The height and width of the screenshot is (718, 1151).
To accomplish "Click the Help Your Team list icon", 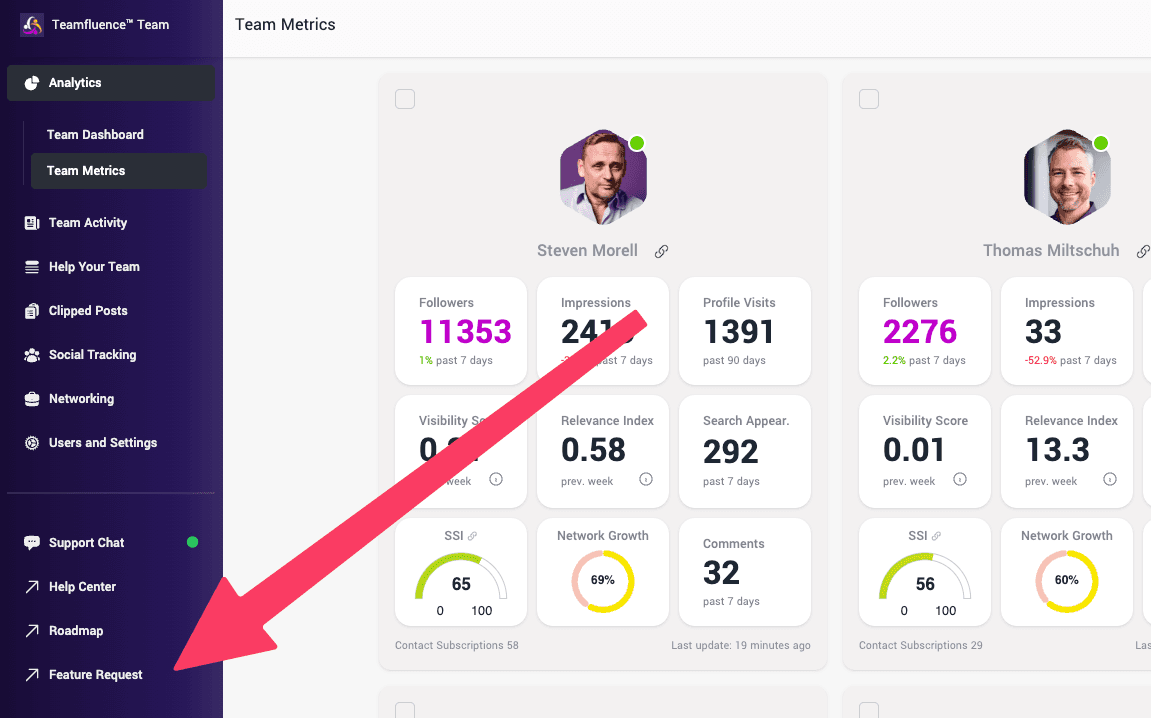I will coord(32,267).
